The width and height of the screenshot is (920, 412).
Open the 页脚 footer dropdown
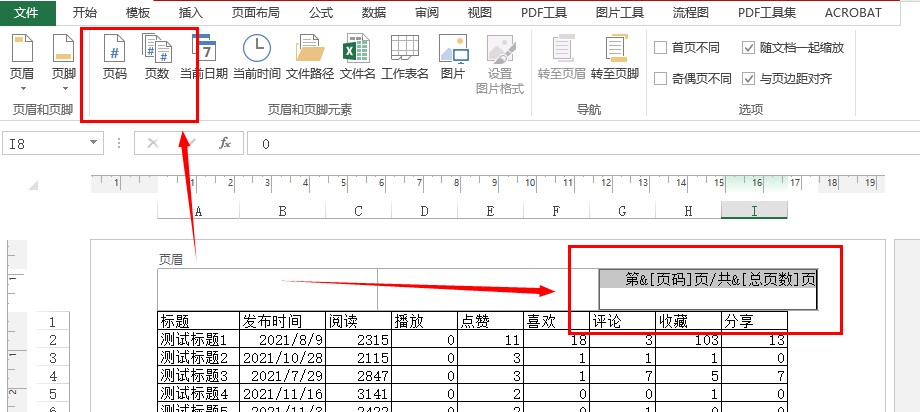pos(64,63)
